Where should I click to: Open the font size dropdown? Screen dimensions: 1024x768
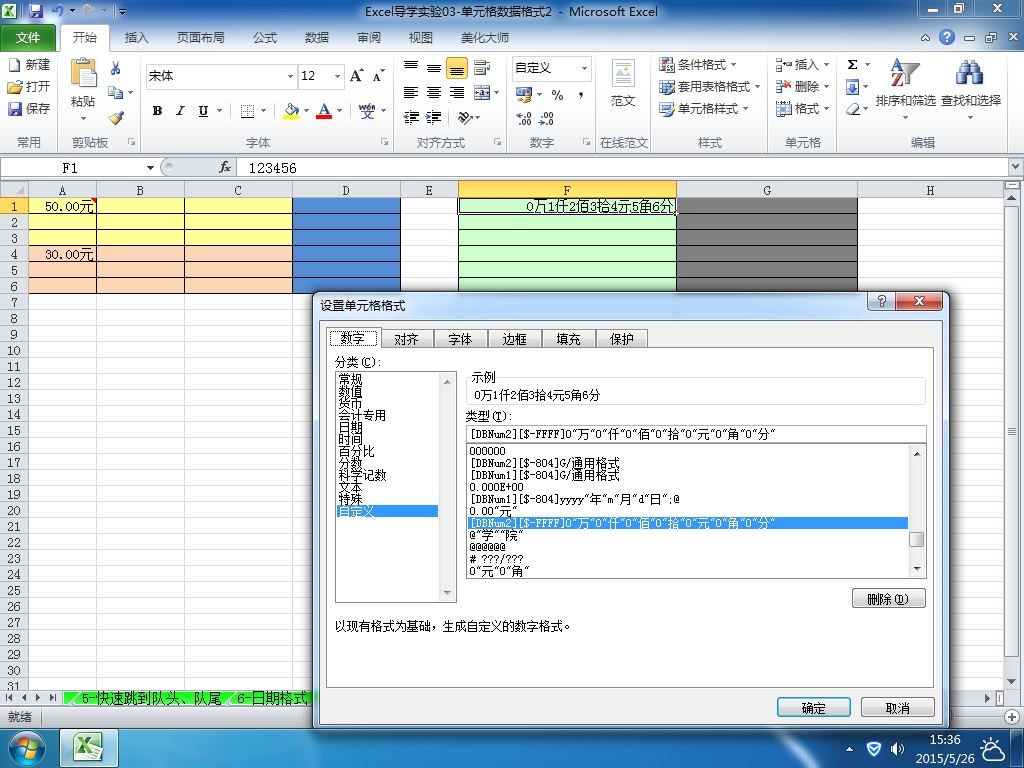point(338,76)
